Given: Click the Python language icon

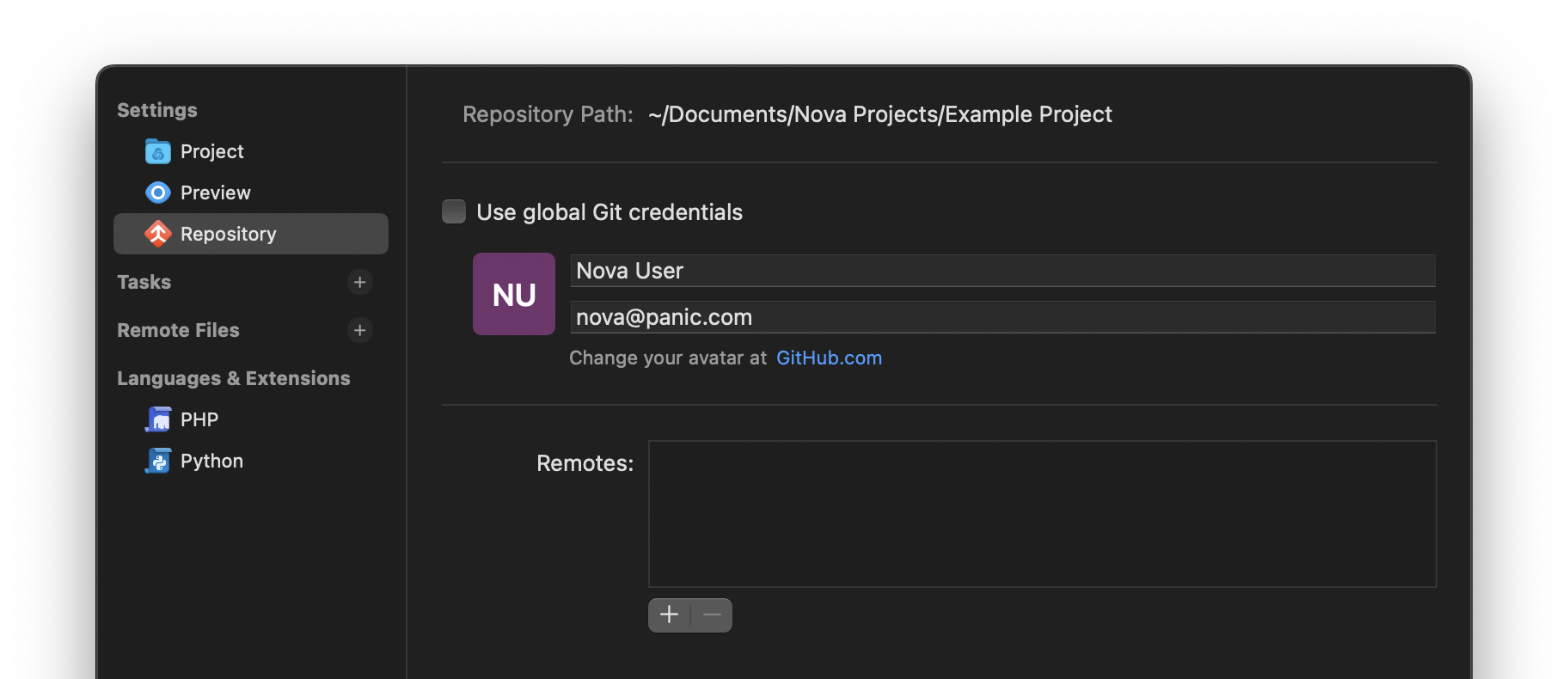Looking at the screenshot, I should 158,461.
